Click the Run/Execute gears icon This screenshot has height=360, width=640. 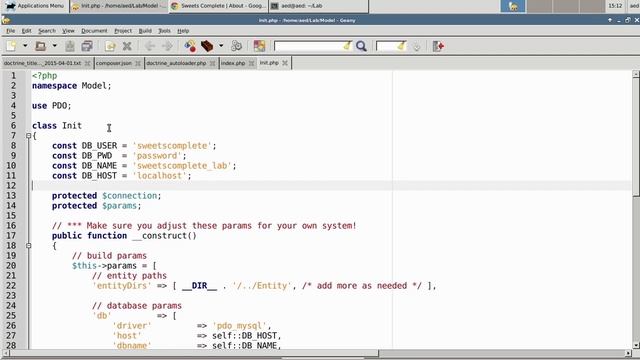click(236, 46)
